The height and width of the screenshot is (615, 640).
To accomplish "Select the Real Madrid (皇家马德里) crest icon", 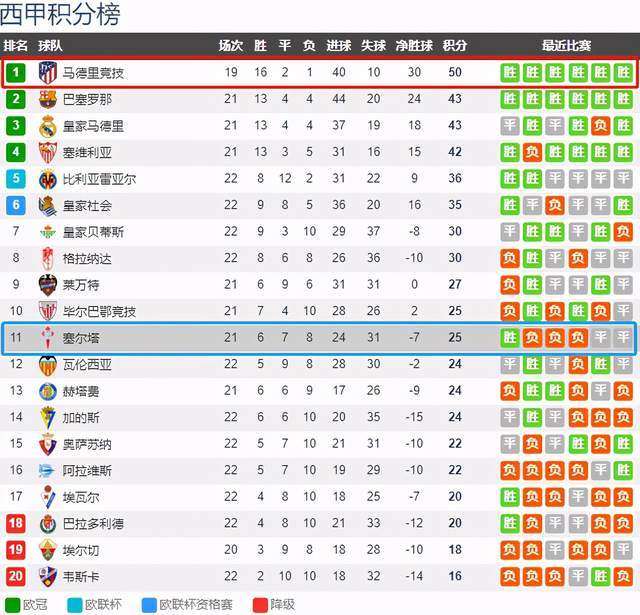I will click(47, 126).
